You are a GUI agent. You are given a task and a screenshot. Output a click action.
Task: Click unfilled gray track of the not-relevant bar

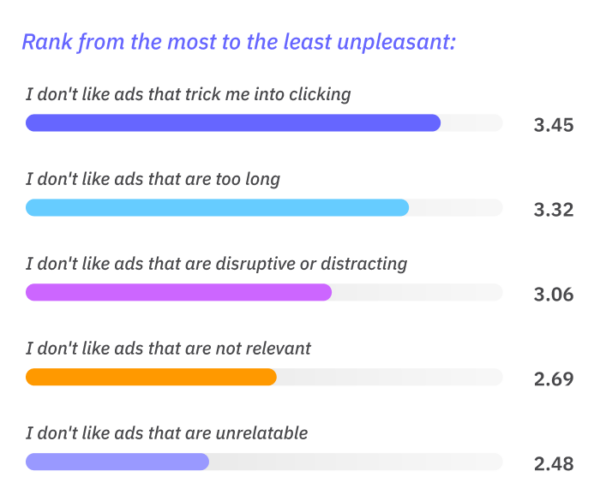[x=390, y=377]
